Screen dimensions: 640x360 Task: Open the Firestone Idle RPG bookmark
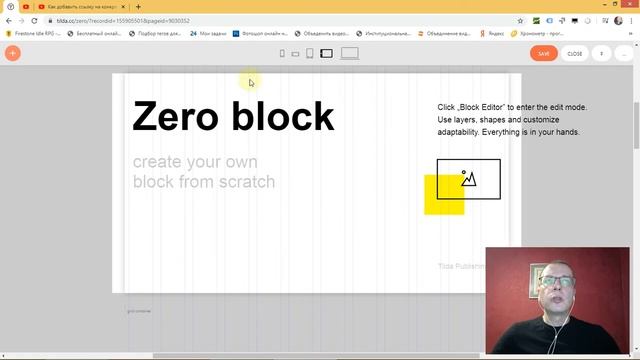(x=33, y=33)
